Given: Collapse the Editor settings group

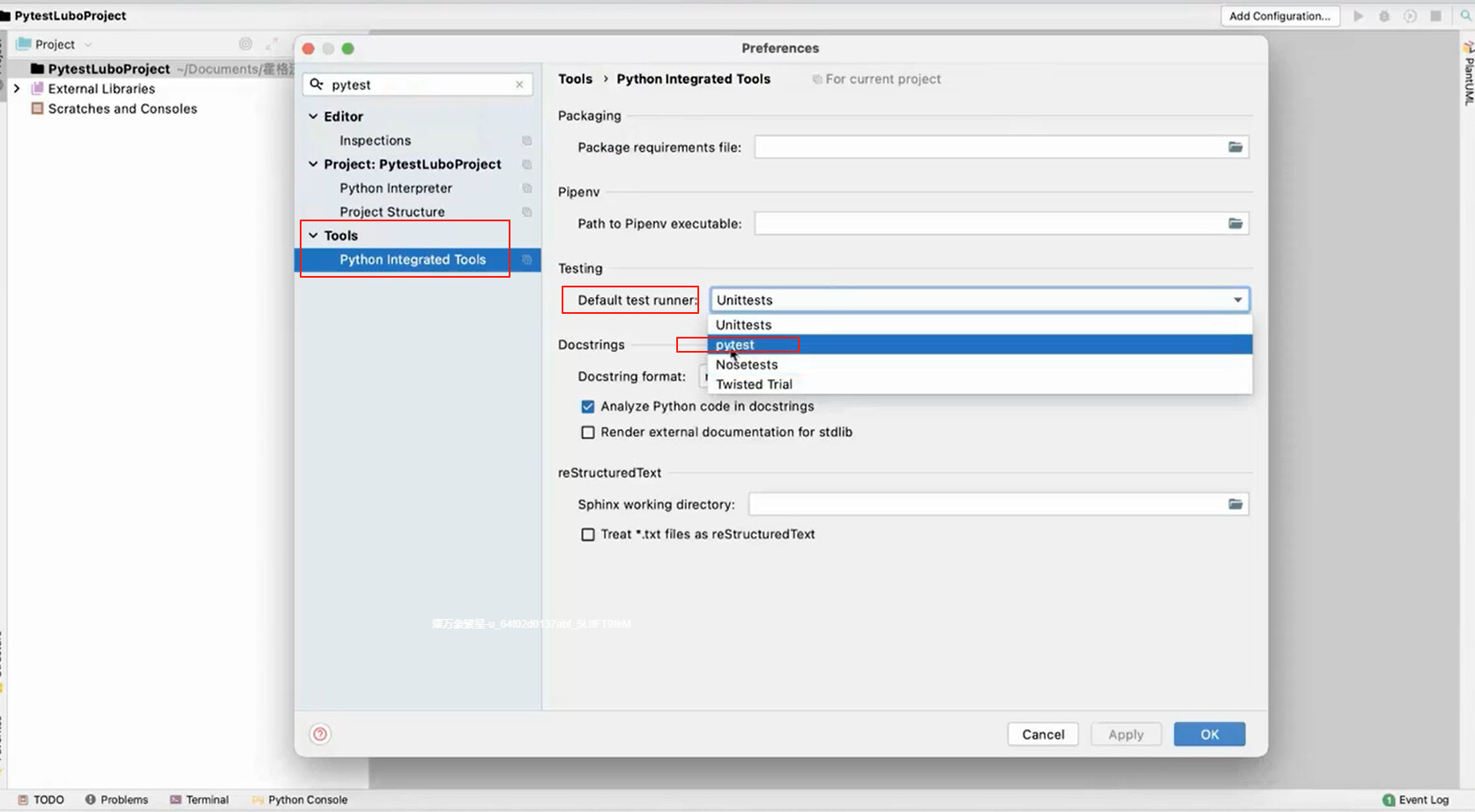Looking at the screenshot, I should click(x=313, y=116).
